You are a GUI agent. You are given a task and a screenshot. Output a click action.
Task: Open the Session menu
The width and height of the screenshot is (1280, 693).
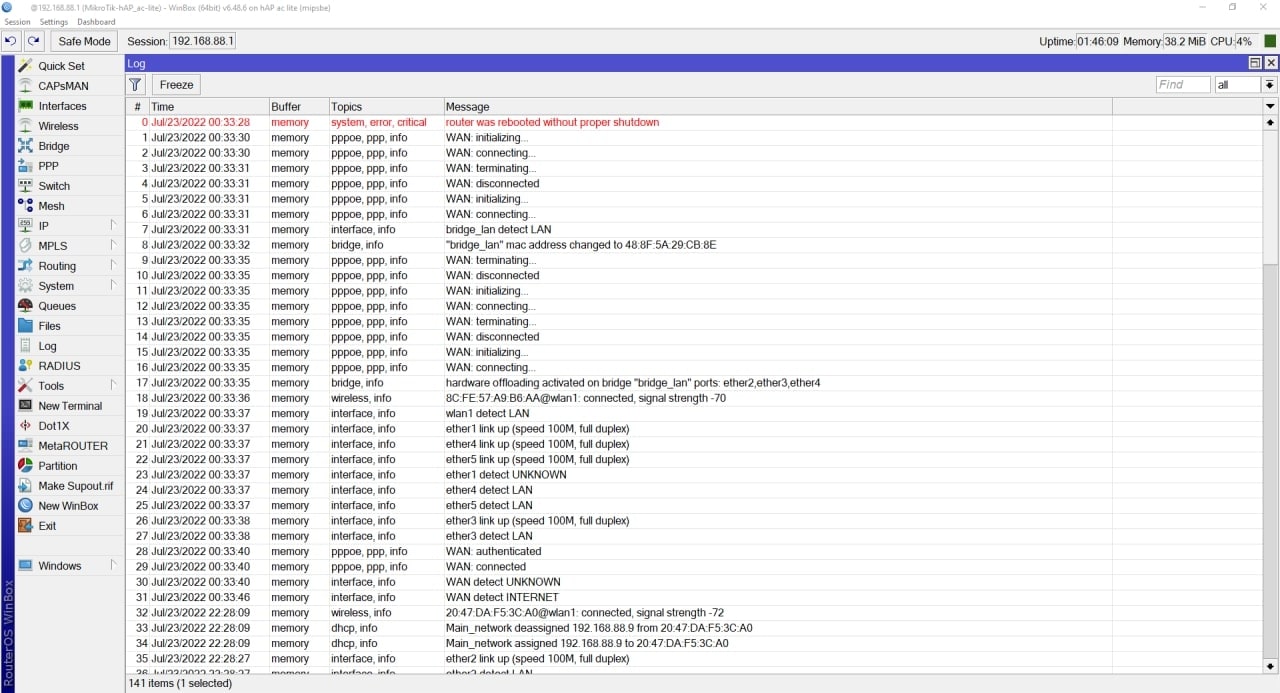tap(17, 22)
